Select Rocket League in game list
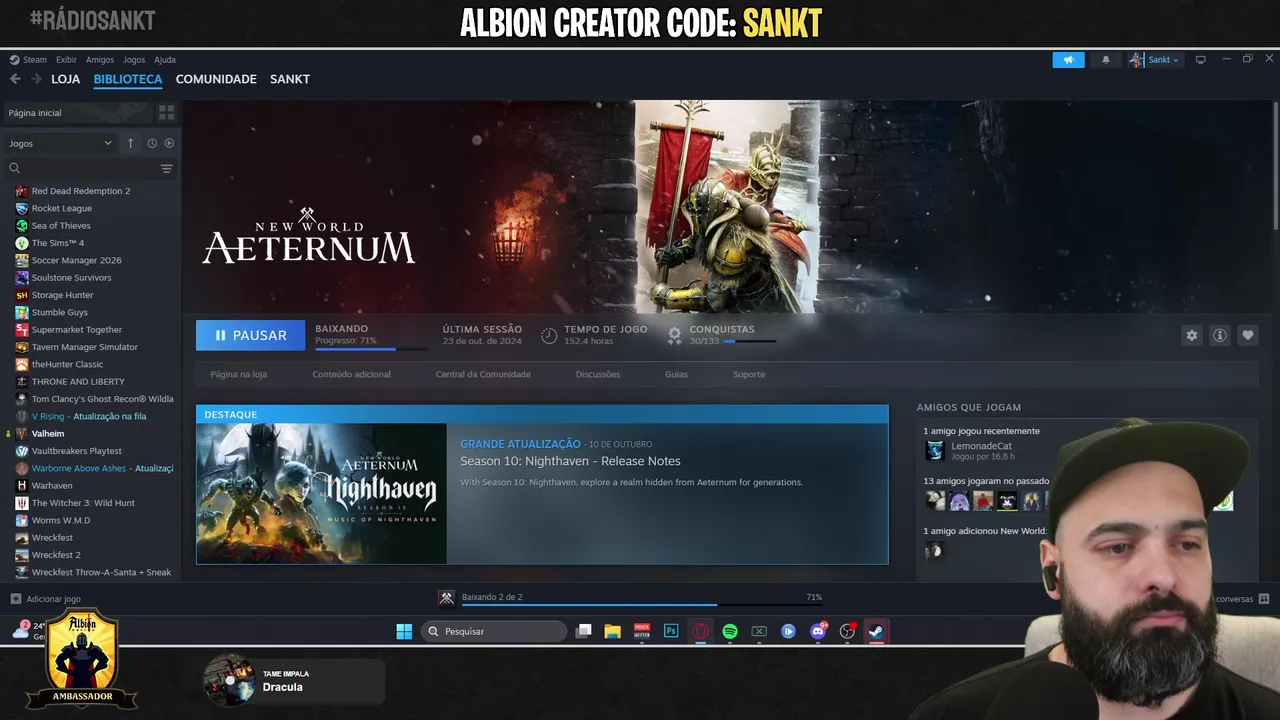The height and width of the screenshot is (720, 1280). pos(62,208)
